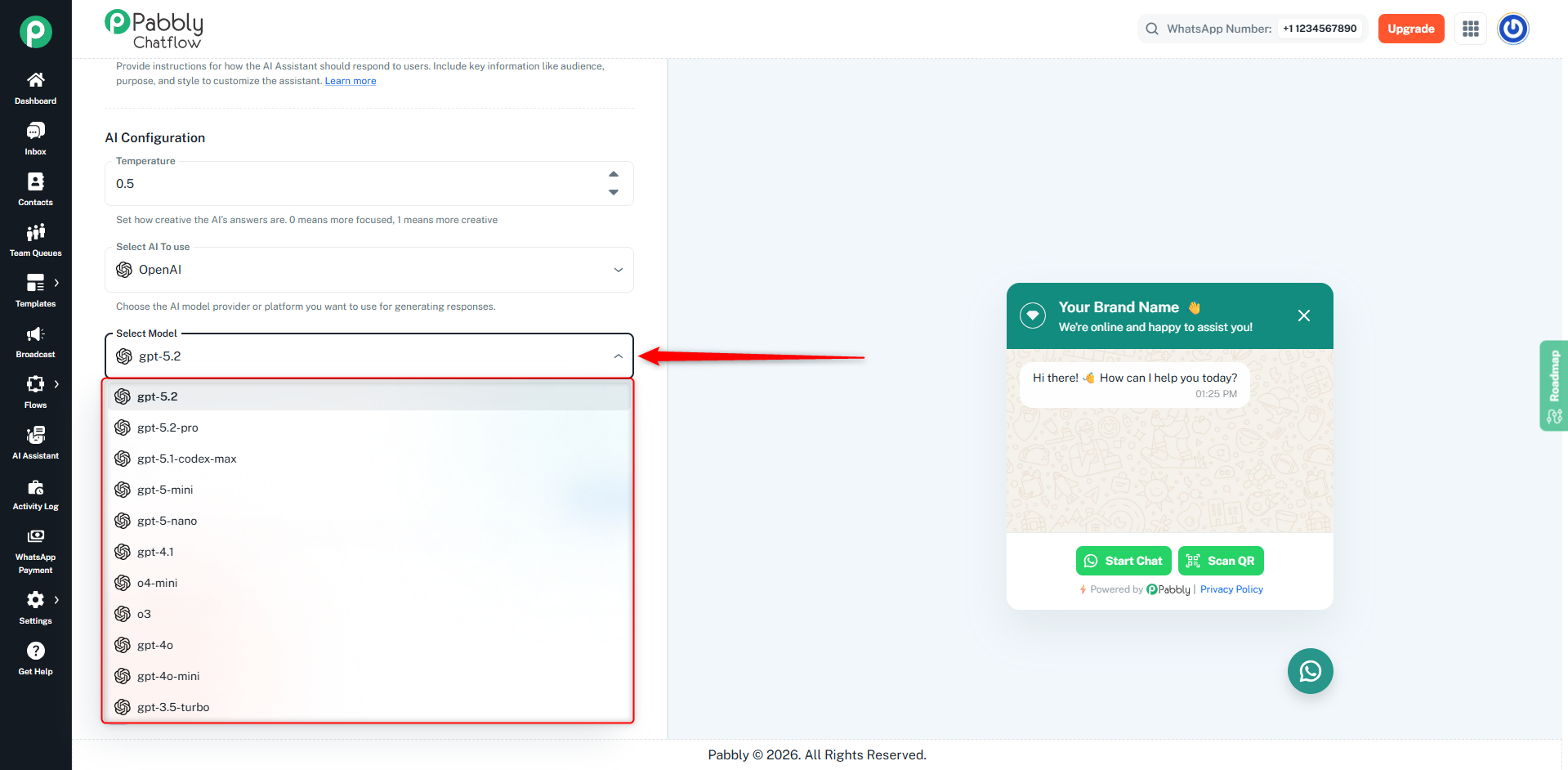Open the Select AI To use dropdown
This screenshot has height=770, width=1568.
(x=369, y=270)
